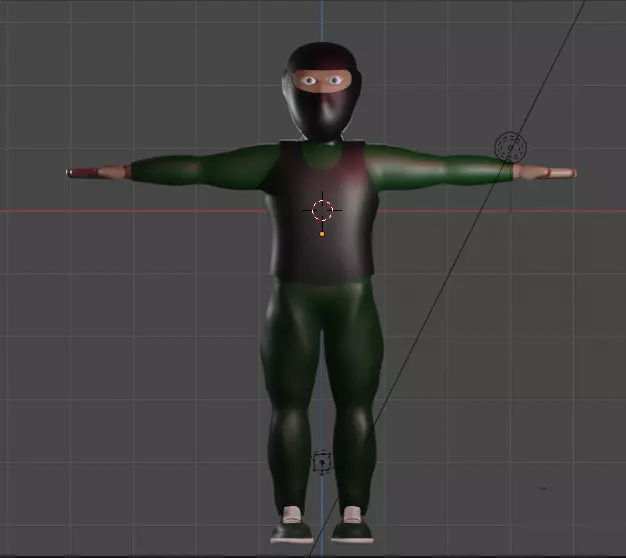Click the hand with red-tinted fingers
Screen dimensions: 626x558
point(98,173)
